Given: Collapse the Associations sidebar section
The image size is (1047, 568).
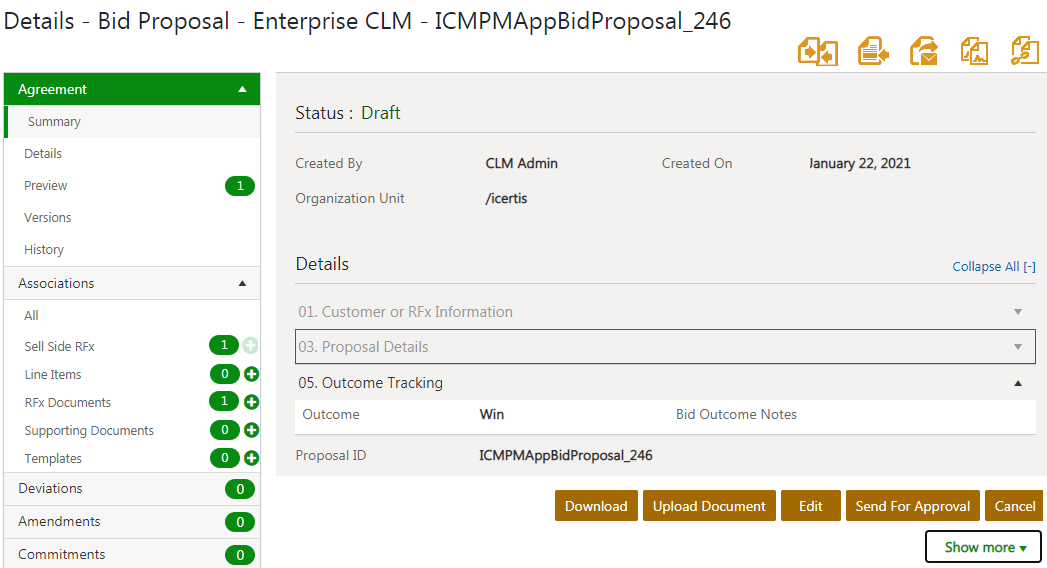Looking at the screenshot, I should (242, 283).
